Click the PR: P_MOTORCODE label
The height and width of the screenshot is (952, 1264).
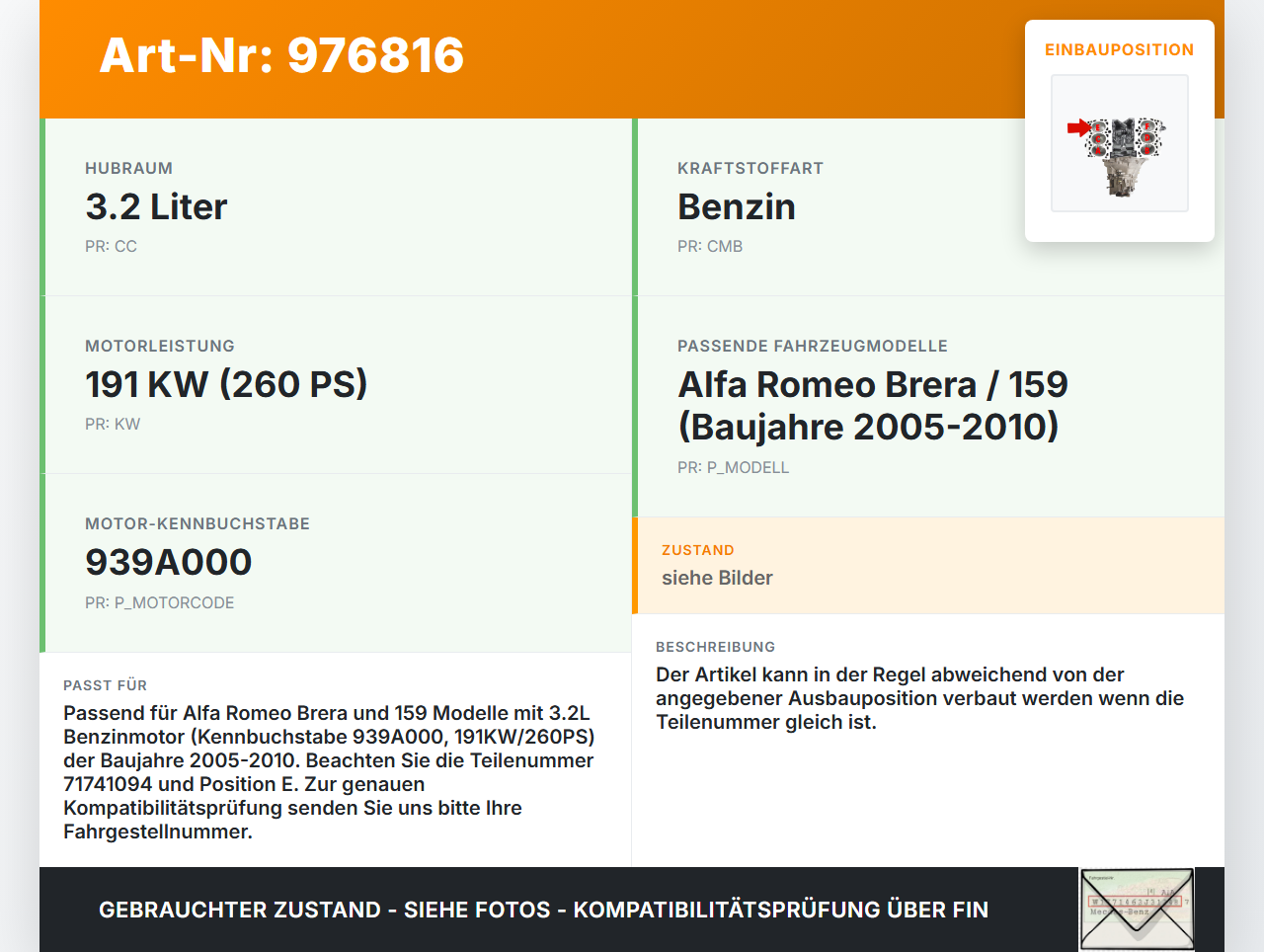159,602
